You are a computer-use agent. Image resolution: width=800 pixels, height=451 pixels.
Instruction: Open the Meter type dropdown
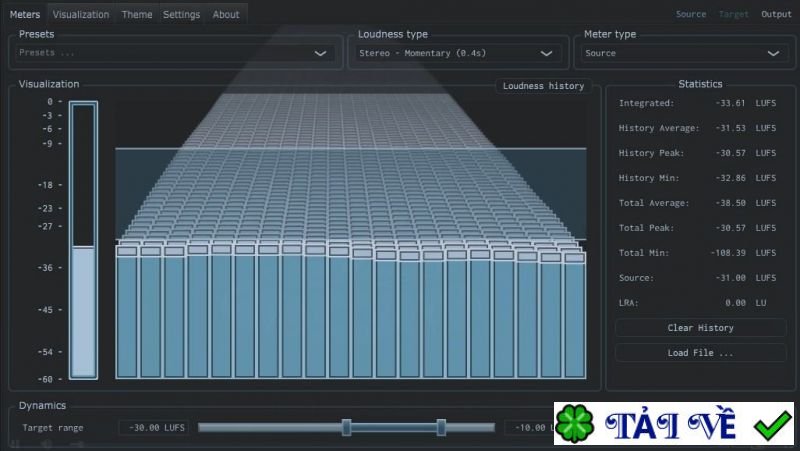pyautogui.click(x=685, y=53)
